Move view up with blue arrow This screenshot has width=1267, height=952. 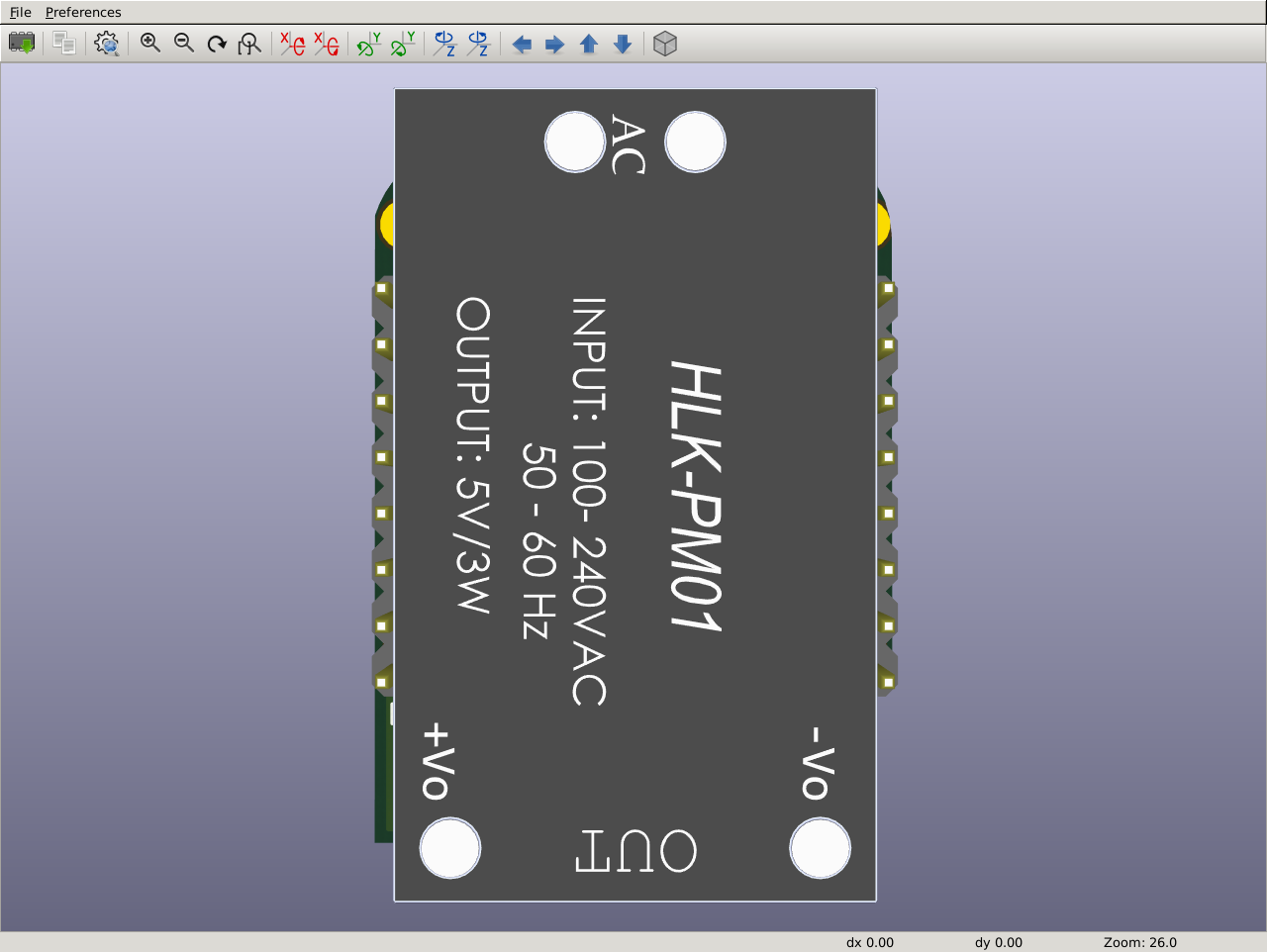coord(589,44)
